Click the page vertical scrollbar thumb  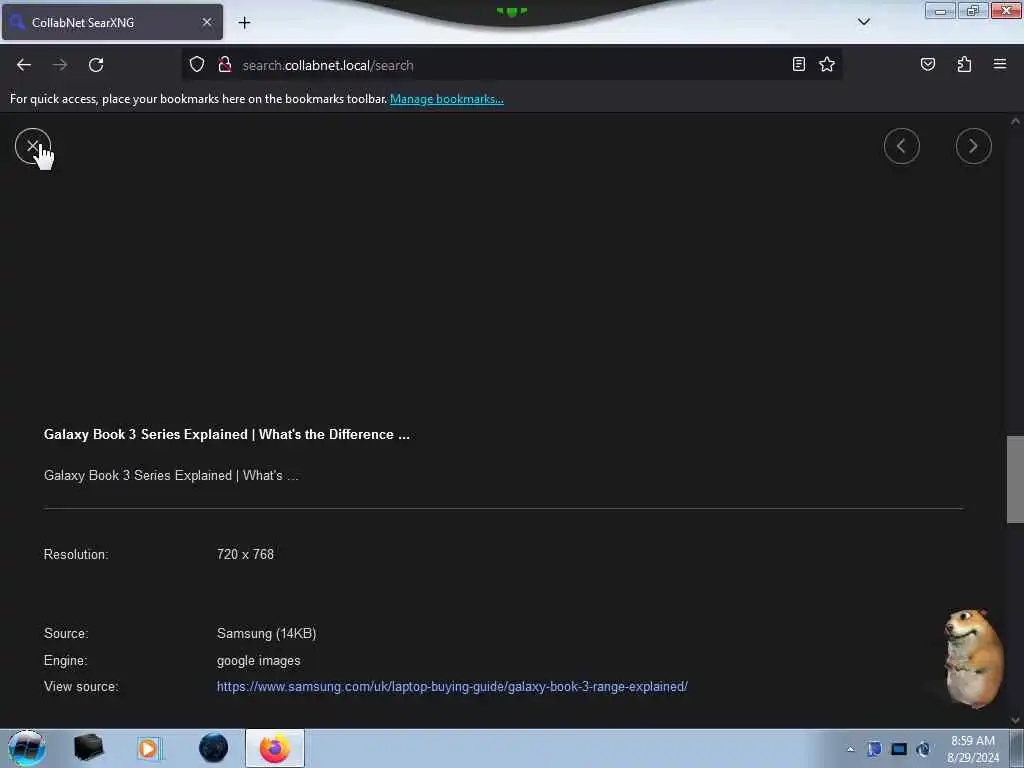point(1015,479)
